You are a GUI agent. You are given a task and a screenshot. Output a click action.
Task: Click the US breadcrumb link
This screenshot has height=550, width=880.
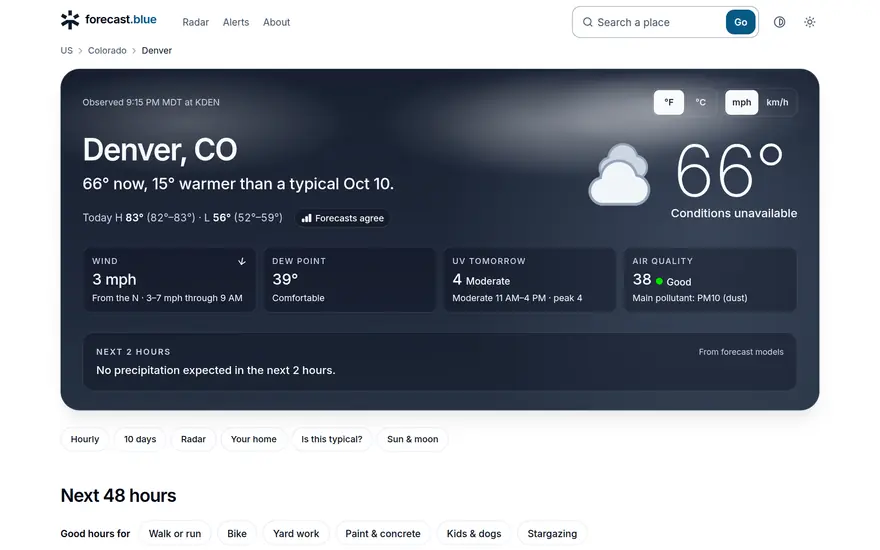(x=67, y=51)
